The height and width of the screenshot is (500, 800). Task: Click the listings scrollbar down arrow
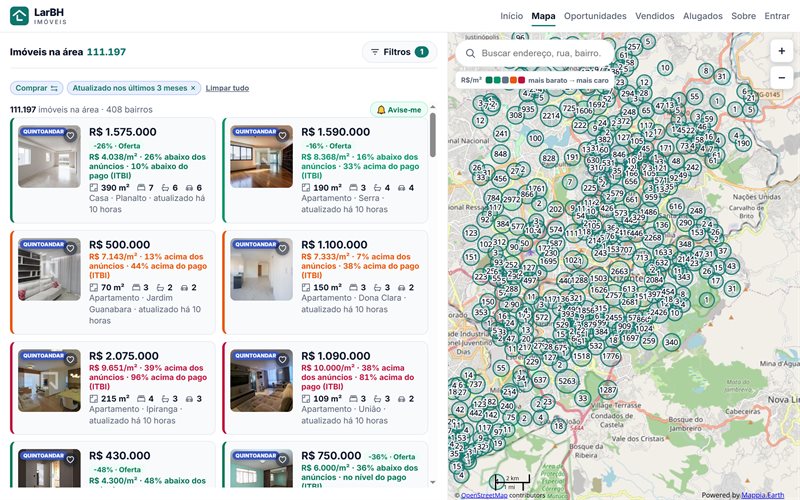pos(433,482)
